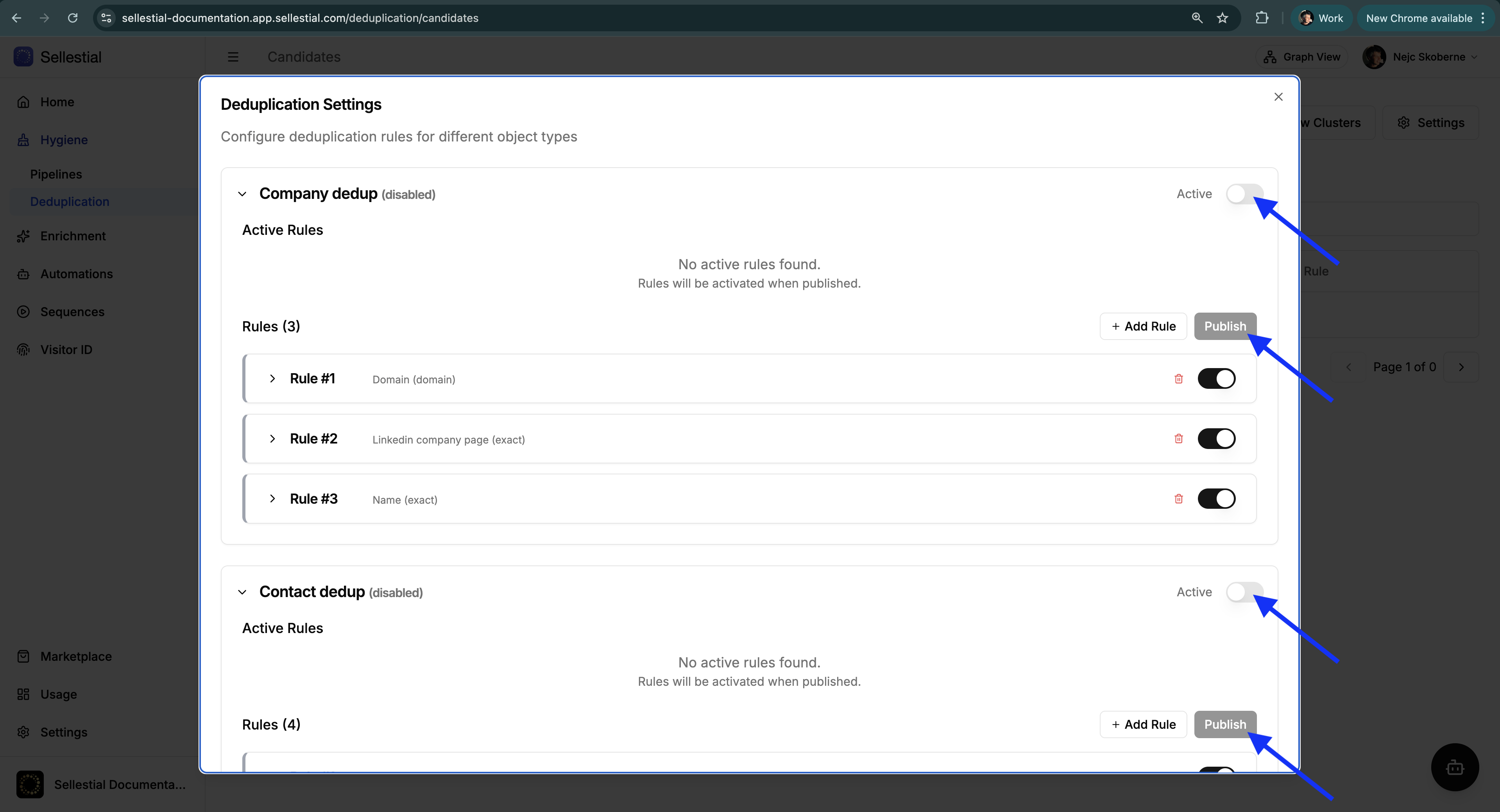Open Visitor ID in the sidebar
Image resolution: width=1500 pixels, height=812 pixels.
[x=66, y=349]
